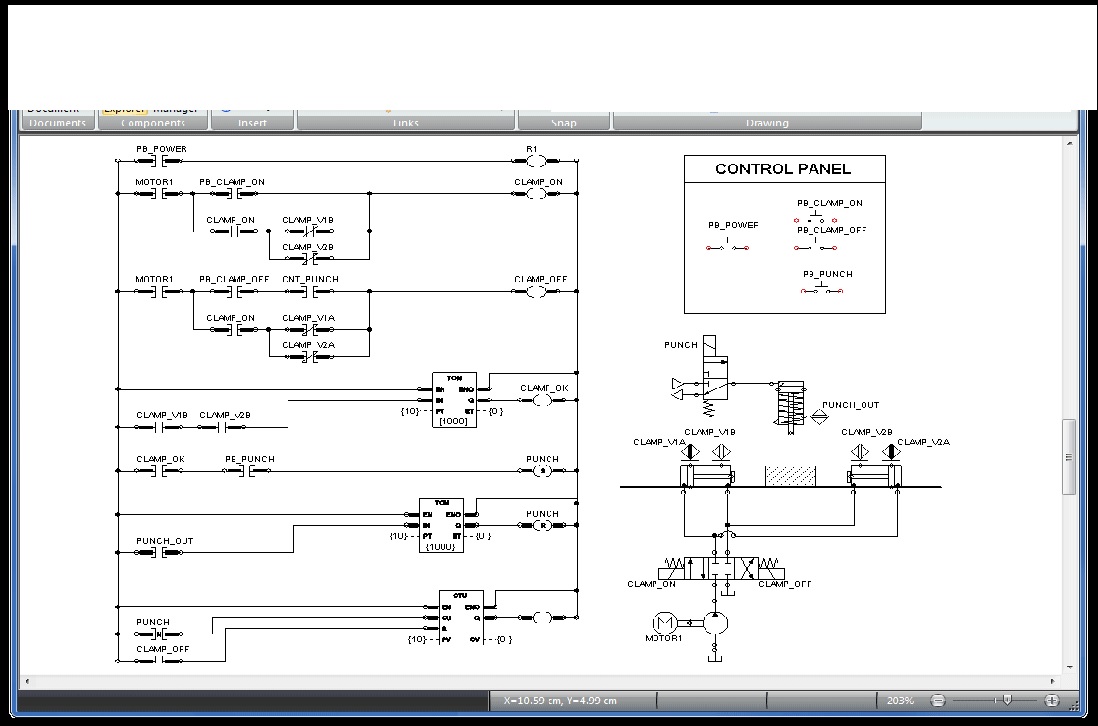Select the CLAMP_OFF output coil

click(x=536, y=291)
